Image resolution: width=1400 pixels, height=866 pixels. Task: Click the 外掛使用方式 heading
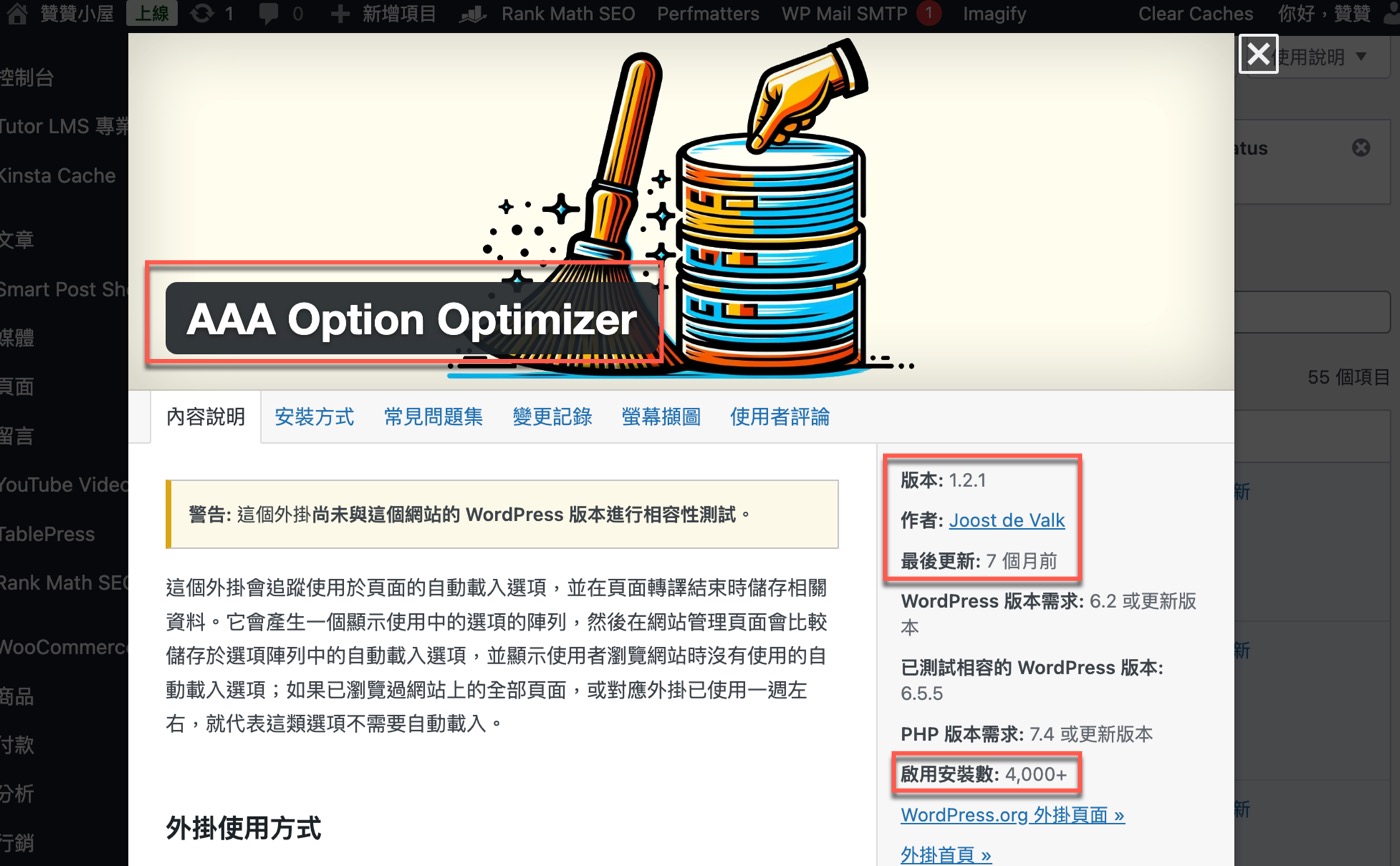tap(244, 829)
